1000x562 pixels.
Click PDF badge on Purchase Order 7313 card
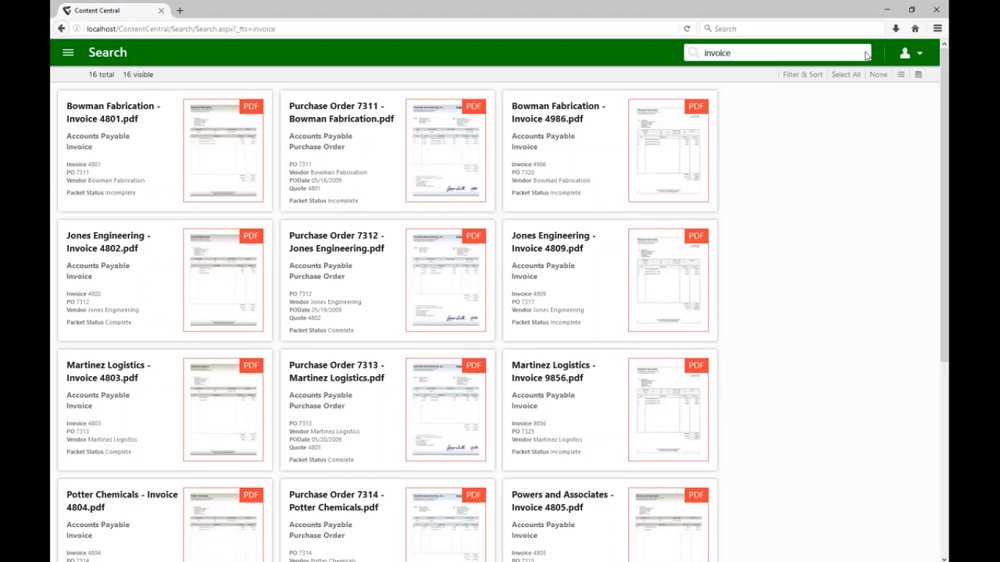[474, 366]
